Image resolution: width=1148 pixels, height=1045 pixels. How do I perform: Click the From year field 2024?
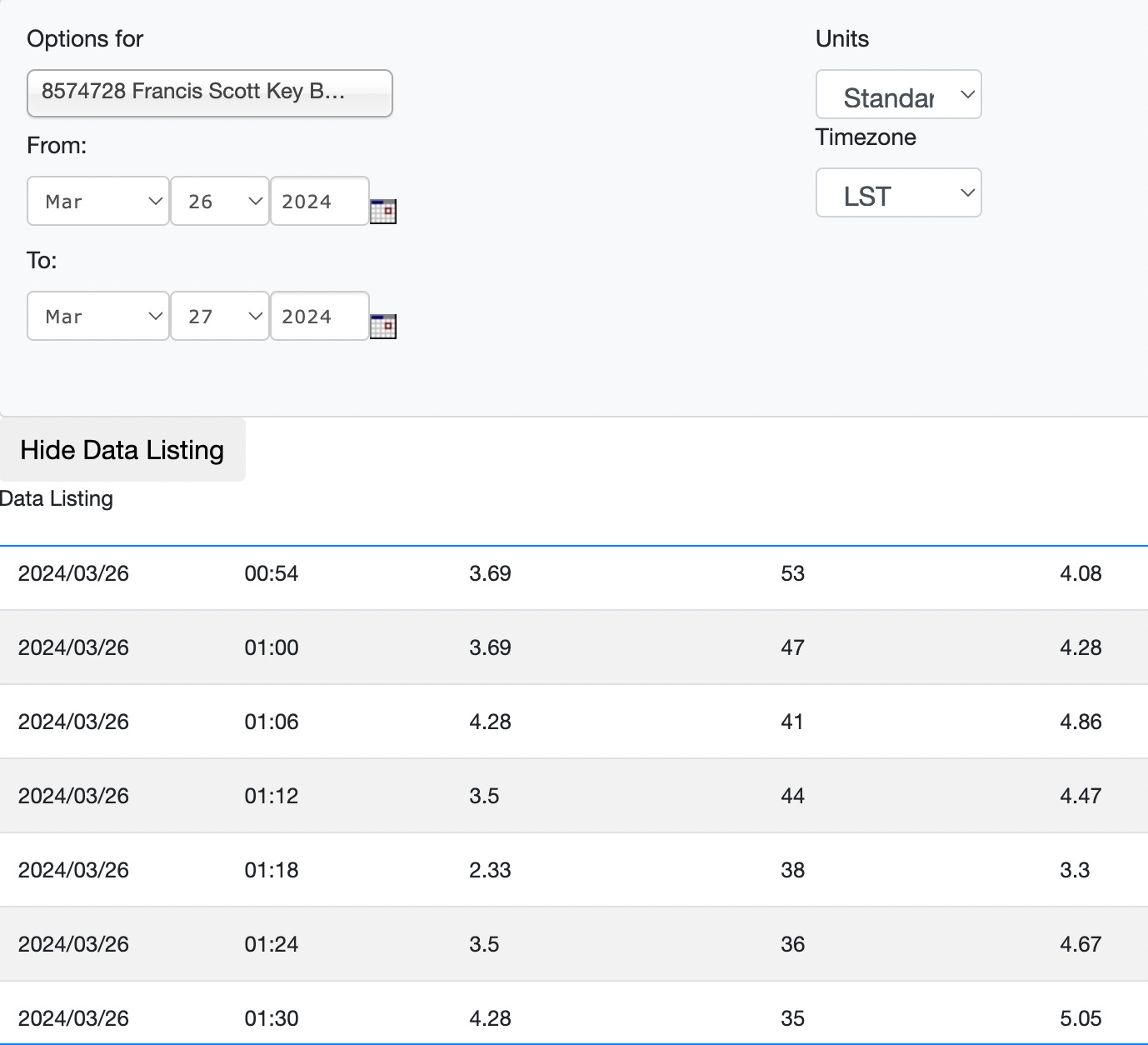point(319,202)
